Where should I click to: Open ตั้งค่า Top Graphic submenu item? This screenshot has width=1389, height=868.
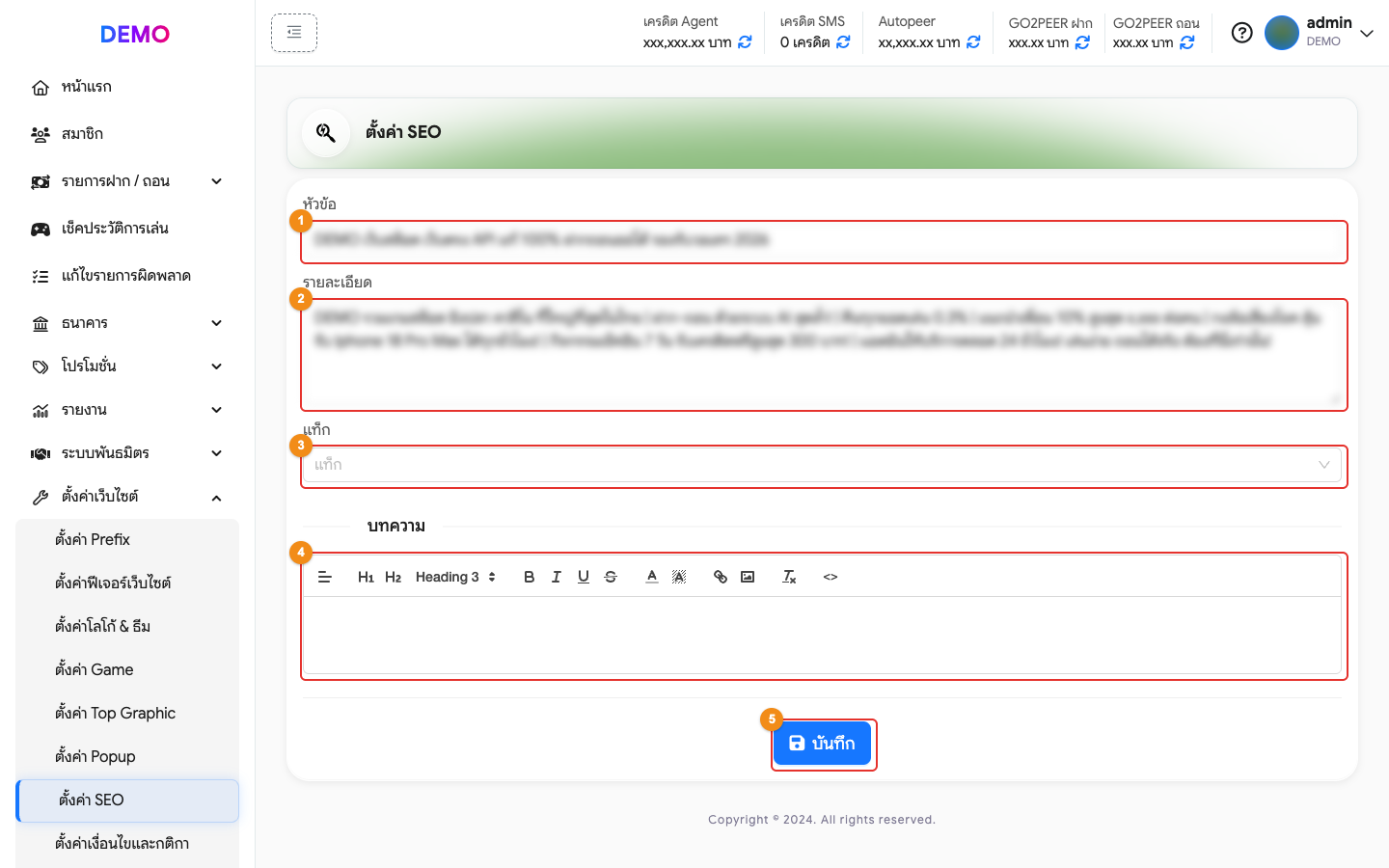[x=127, y=714]
